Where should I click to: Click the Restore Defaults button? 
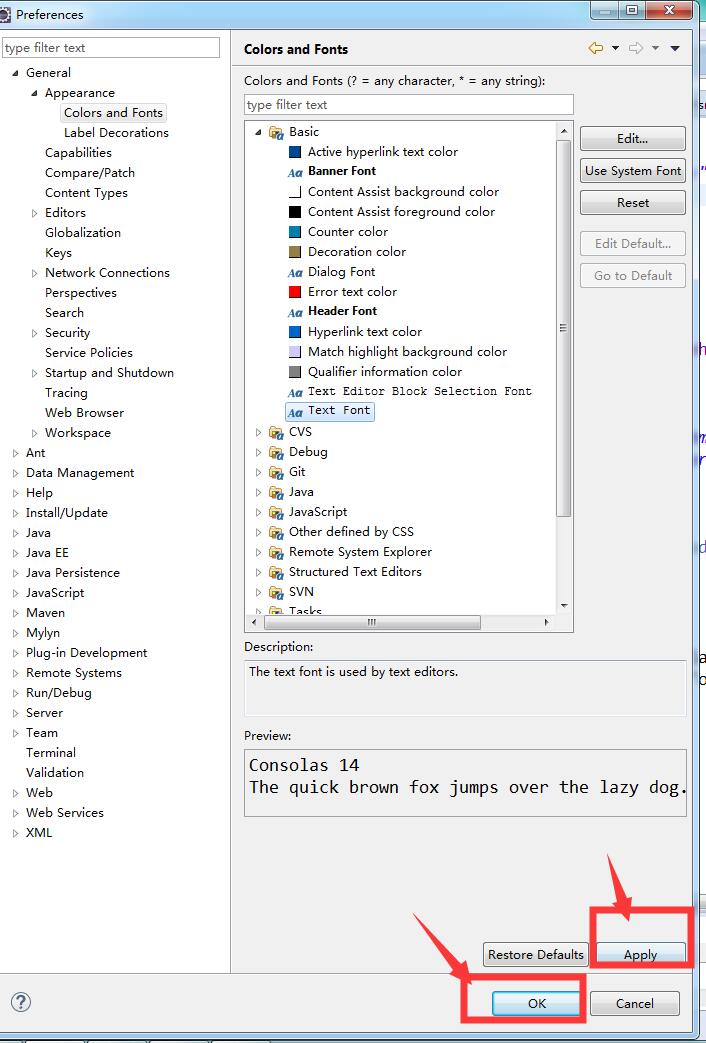click(535, 954)
